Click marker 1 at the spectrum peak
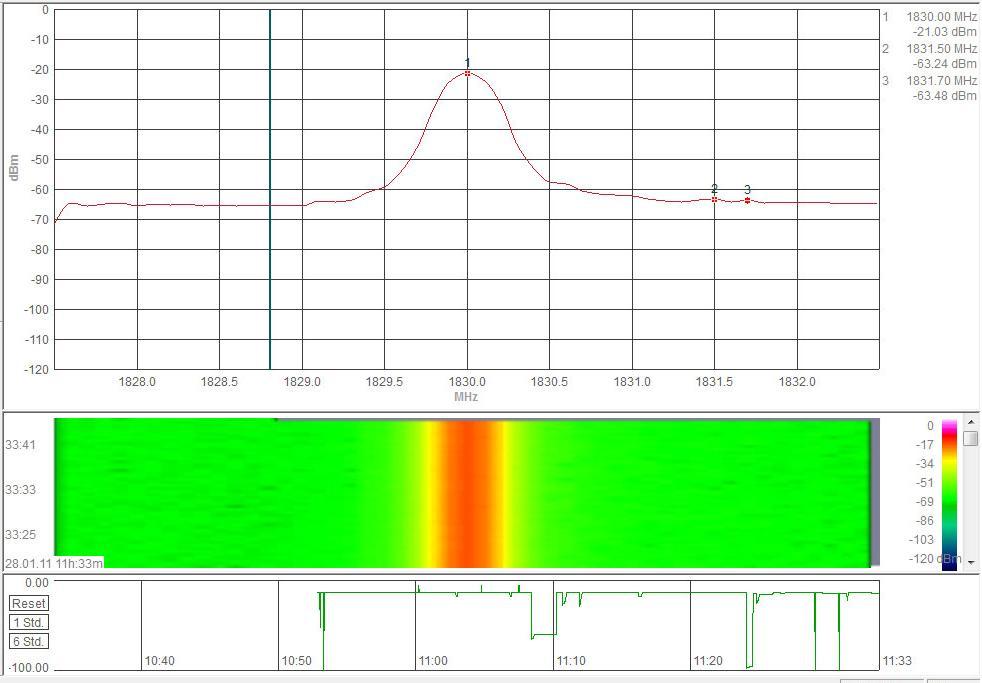Image resolution: width=982 pixels, height=683 pixels. point(467,73)
